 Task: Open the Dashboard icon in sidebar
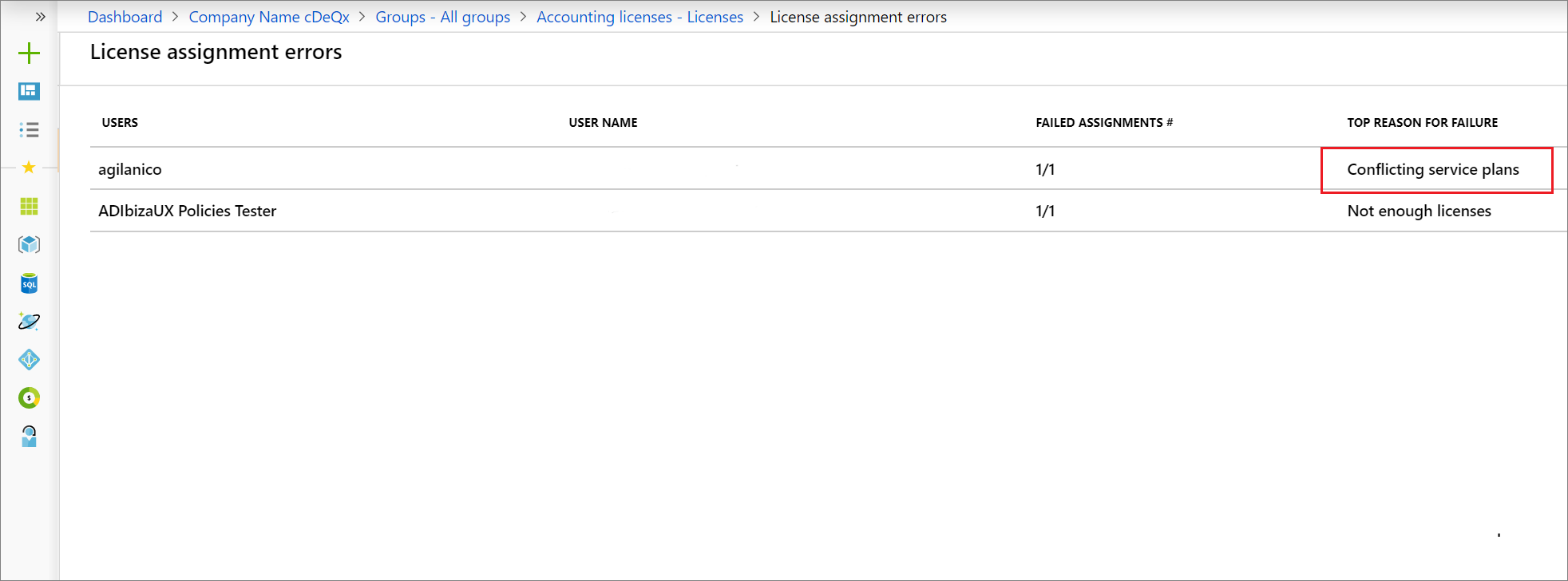coord(29,92)
